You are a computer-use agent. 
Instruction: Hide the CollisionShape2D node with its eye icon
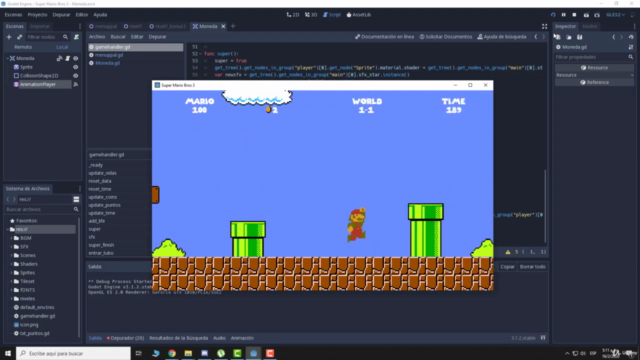76,76
